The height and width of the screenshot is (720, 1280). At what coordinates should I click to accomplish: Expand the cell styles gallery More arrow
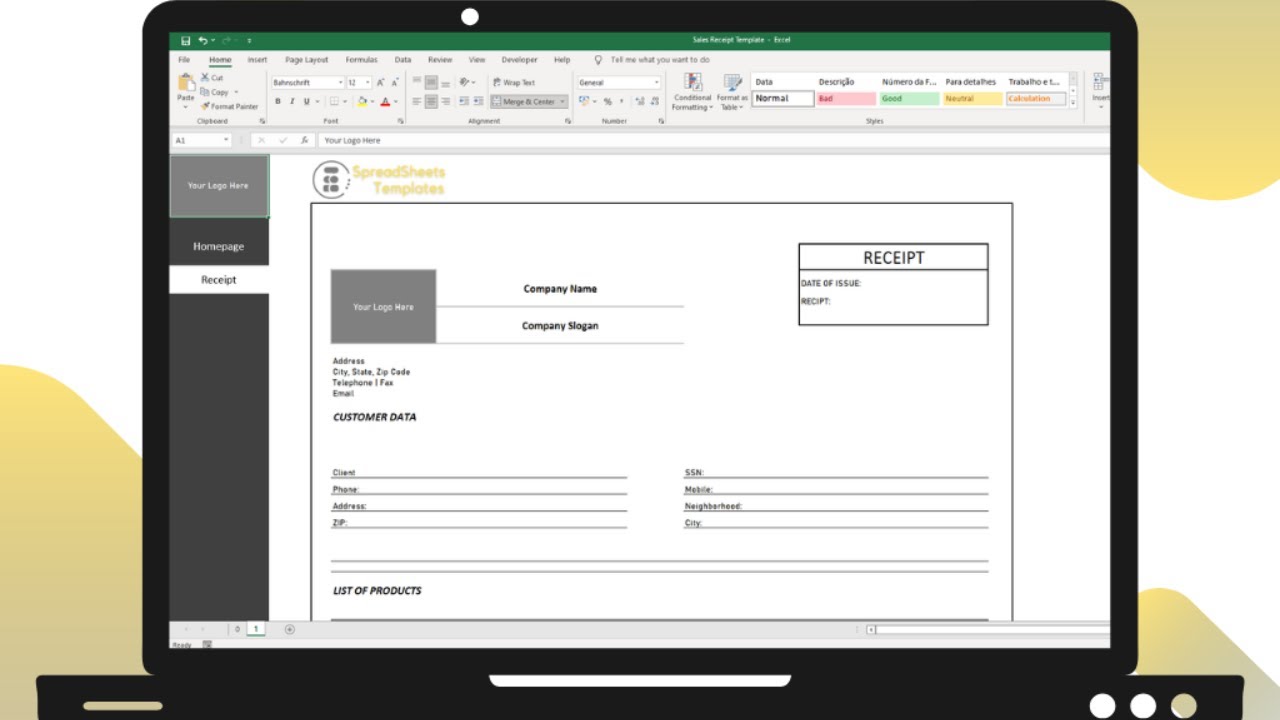[x=1074, y=103]
